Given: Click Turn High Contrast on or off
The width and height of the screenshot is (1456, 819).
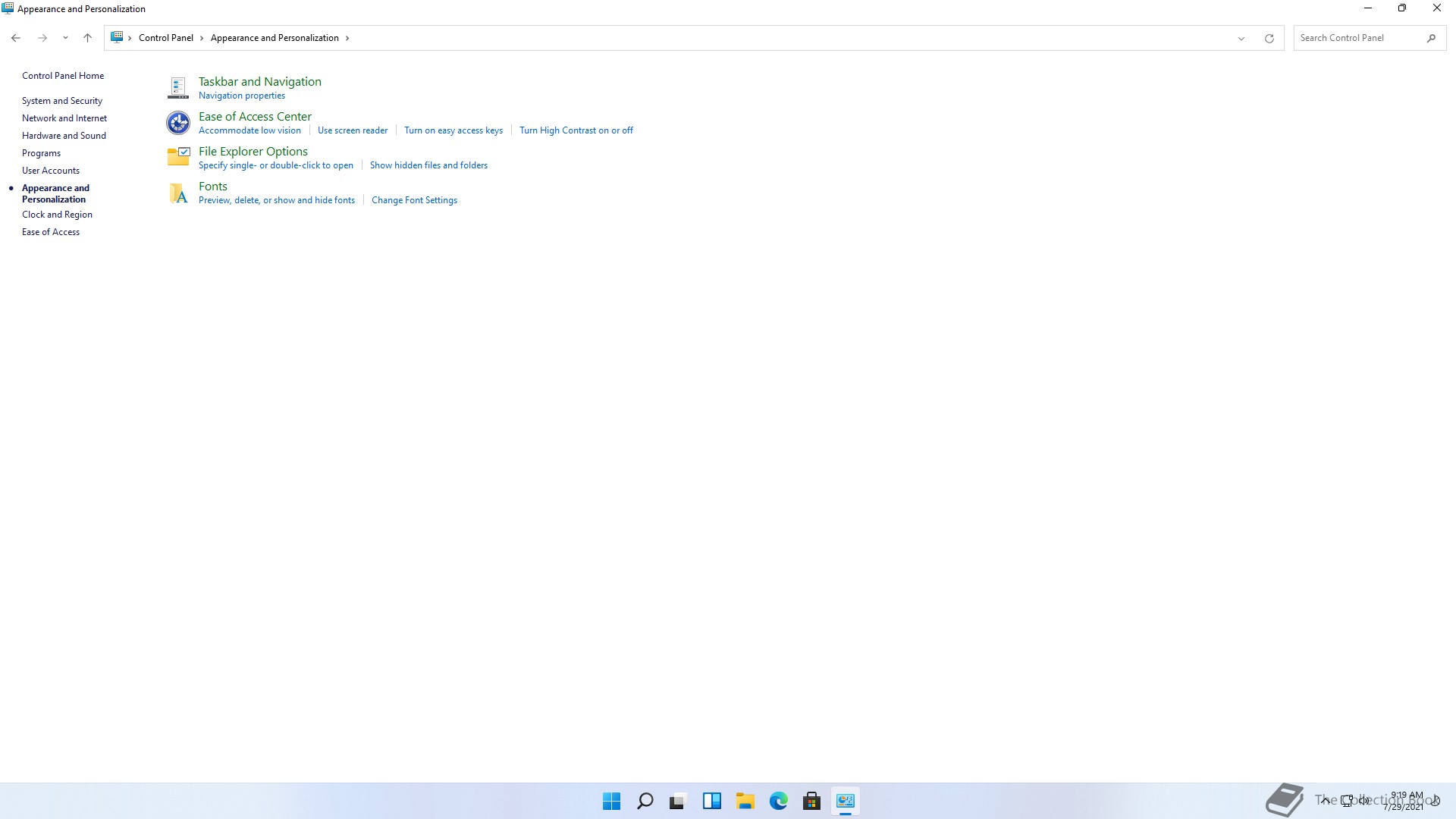Looking at the screenshot, I should click(x=576, y=130).
